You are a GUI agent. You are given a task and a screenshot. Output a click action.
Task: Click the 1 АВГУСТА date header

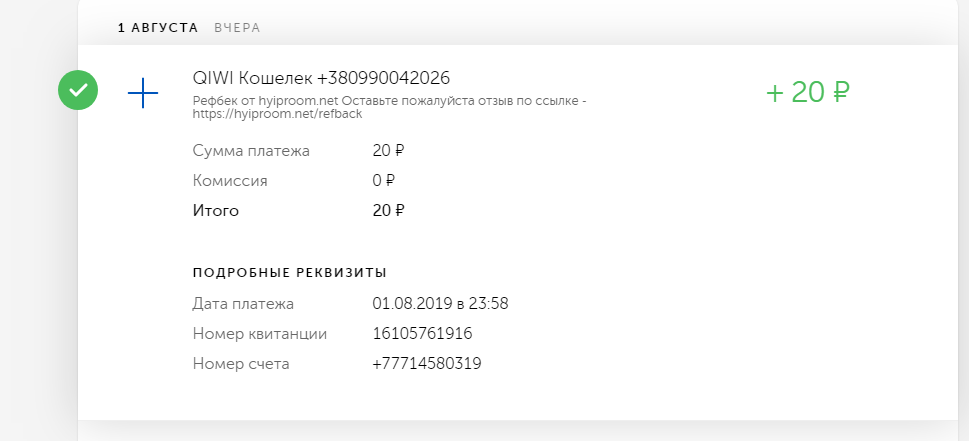click(x=158, y=28)
